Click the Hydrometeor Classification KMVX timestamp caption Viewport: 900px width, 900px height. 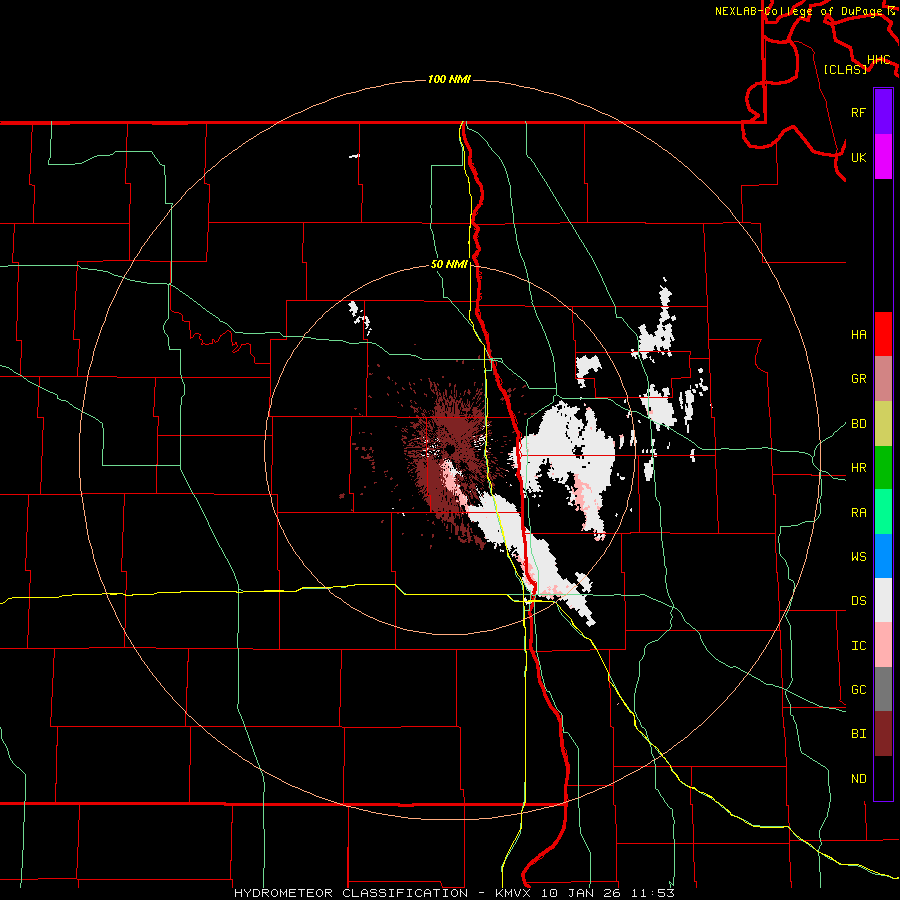click(x=454, y=893)
